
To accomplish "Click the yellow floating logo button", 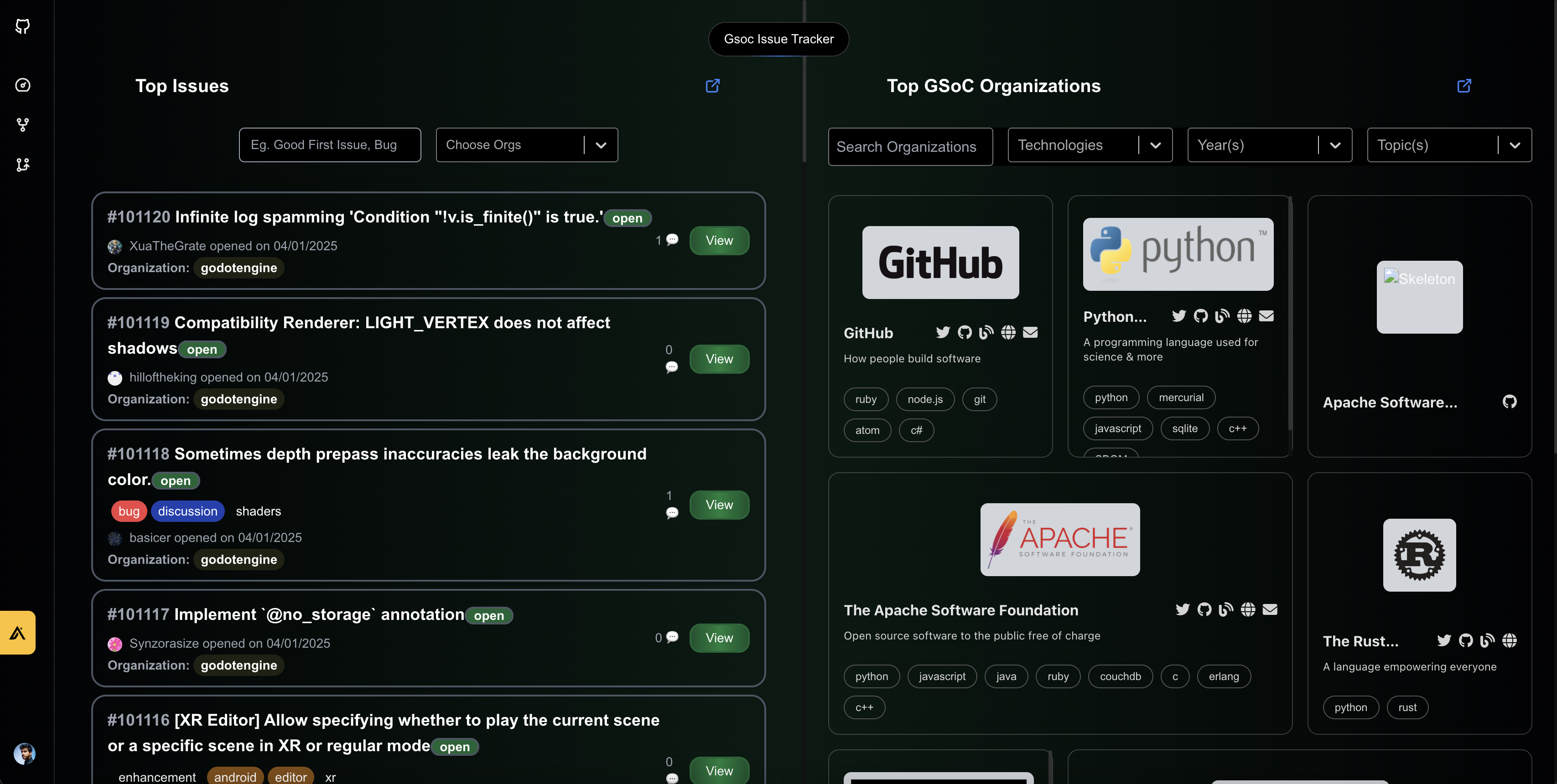I will click(17, 632).
